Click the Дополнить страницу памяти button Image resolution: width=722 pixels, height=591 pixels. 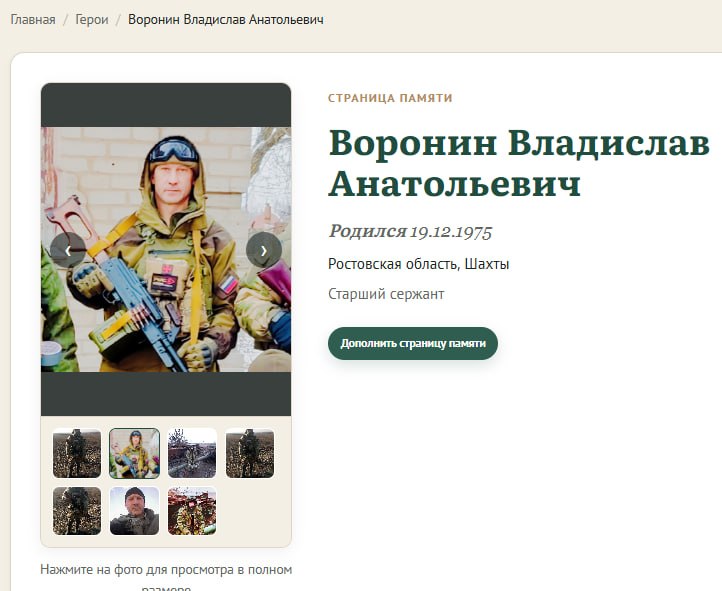[413, 343]
